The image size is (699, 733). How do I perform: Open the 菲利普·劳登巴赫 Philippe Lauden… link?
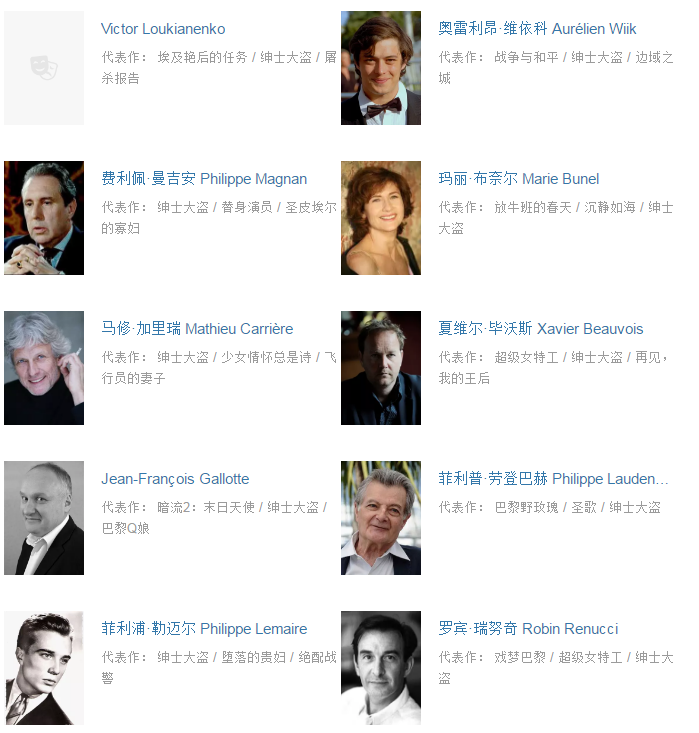click(x=554, y=479)
